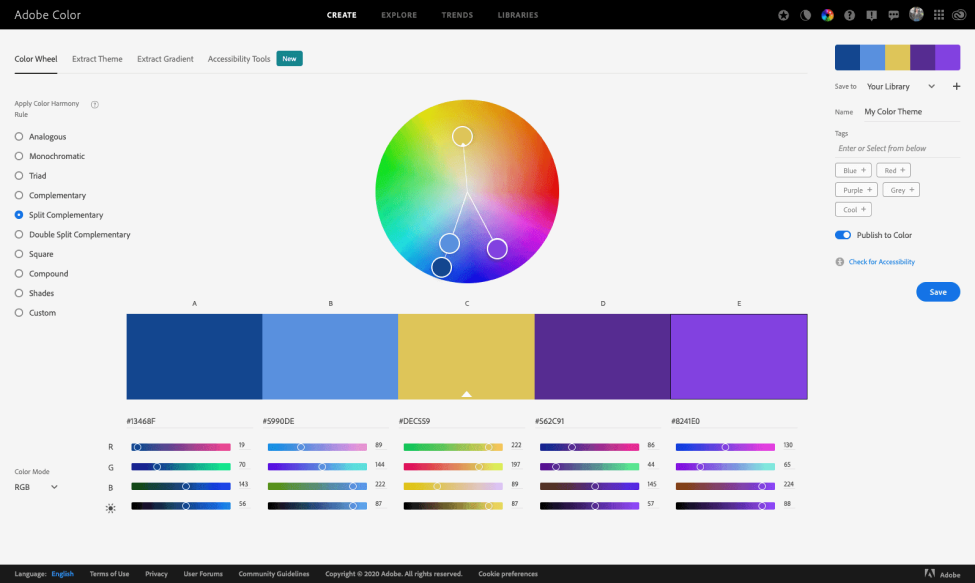Toggle dark mode with the moon icon
This screenshot has width=975, height=583.
(805, 15)
